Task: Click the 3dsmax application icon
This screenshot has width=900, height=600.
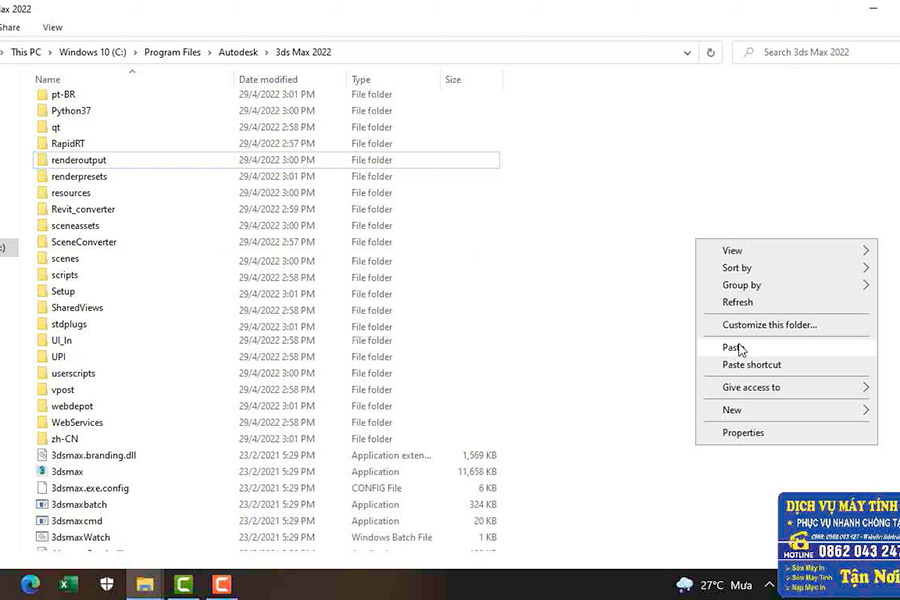Action: click(42, 471)
